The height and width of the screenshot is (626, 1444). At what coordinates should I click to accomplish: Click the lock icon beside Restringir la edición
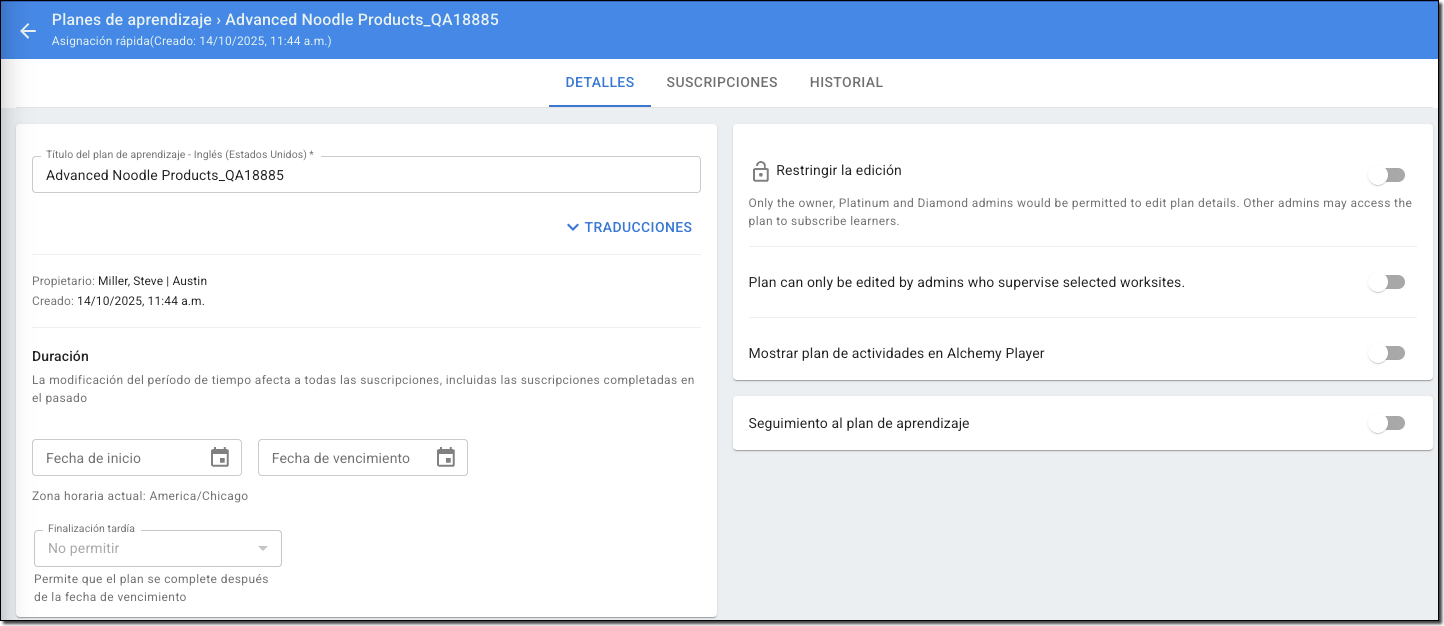(760, 172)
